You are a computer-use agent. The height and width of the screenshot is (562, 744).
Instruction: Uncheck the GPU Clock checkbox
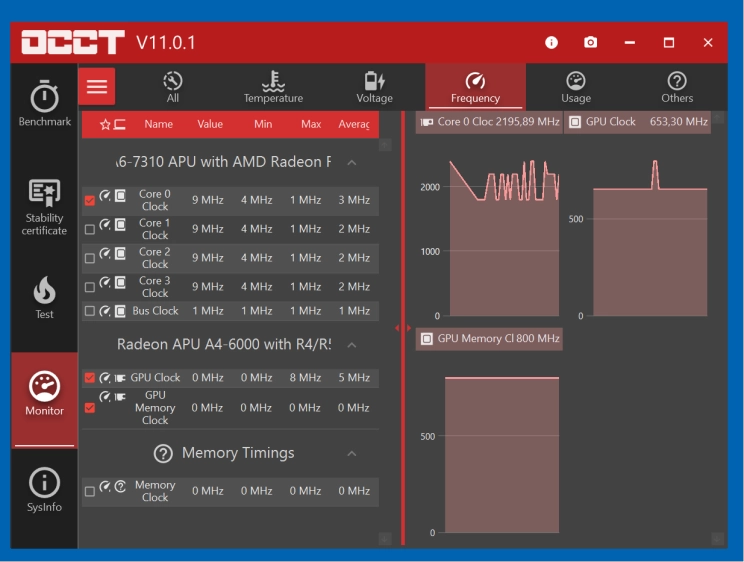(x=90, y=377)
